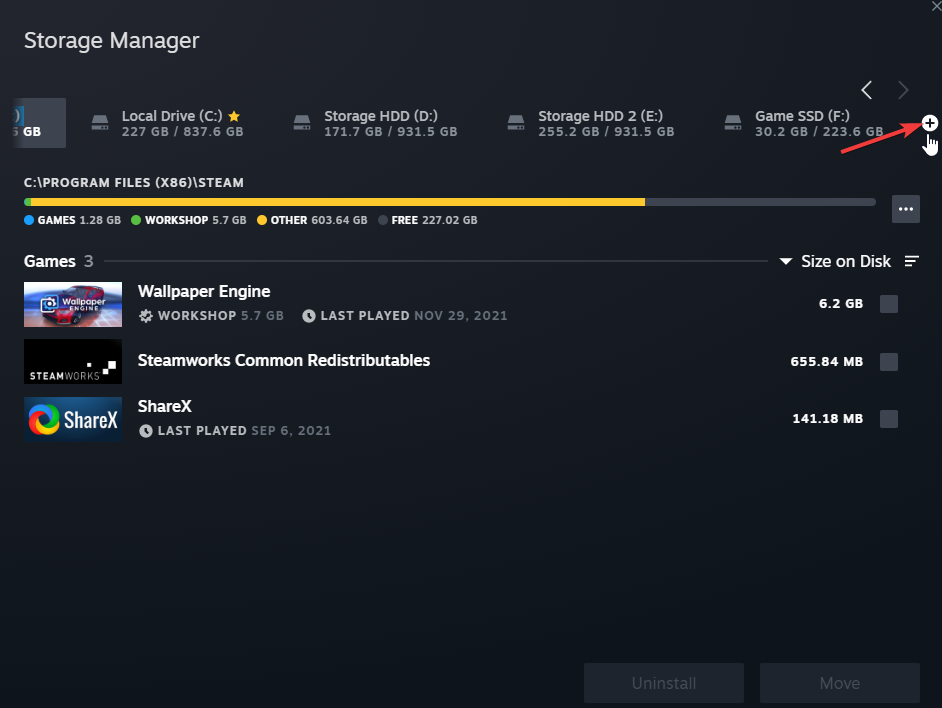Click the ShareX title text
The image size is (942, 708).
(165, 406)
